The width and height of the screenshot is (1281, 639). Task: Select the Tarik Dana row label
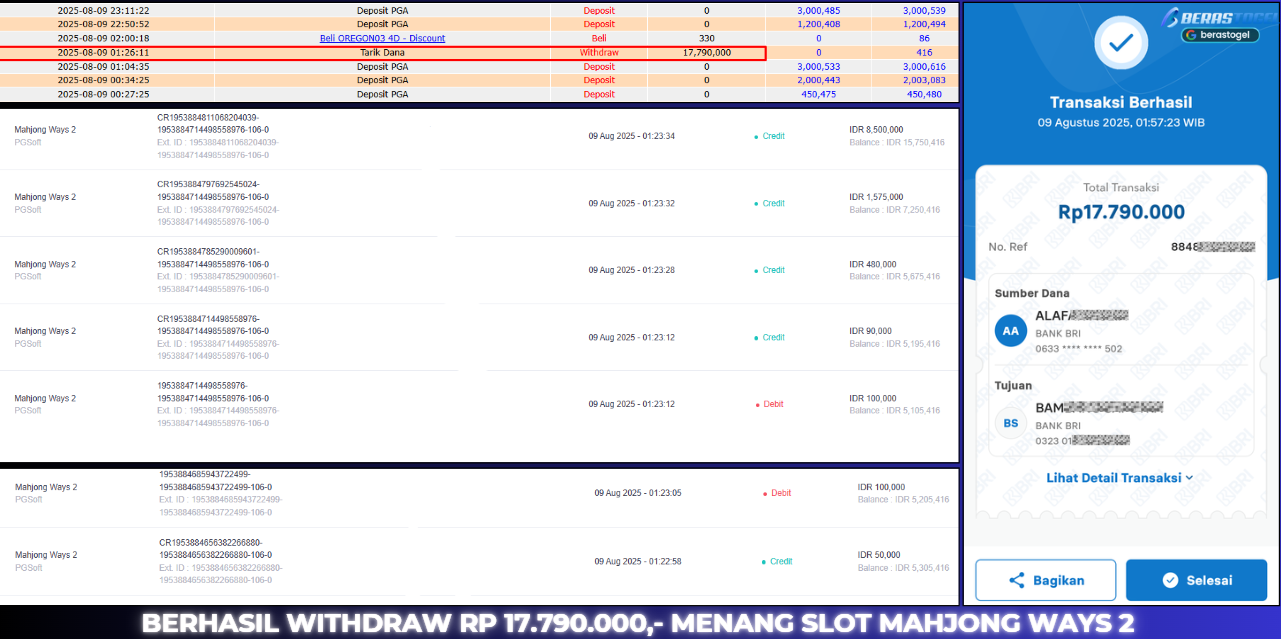coord(382,52)
